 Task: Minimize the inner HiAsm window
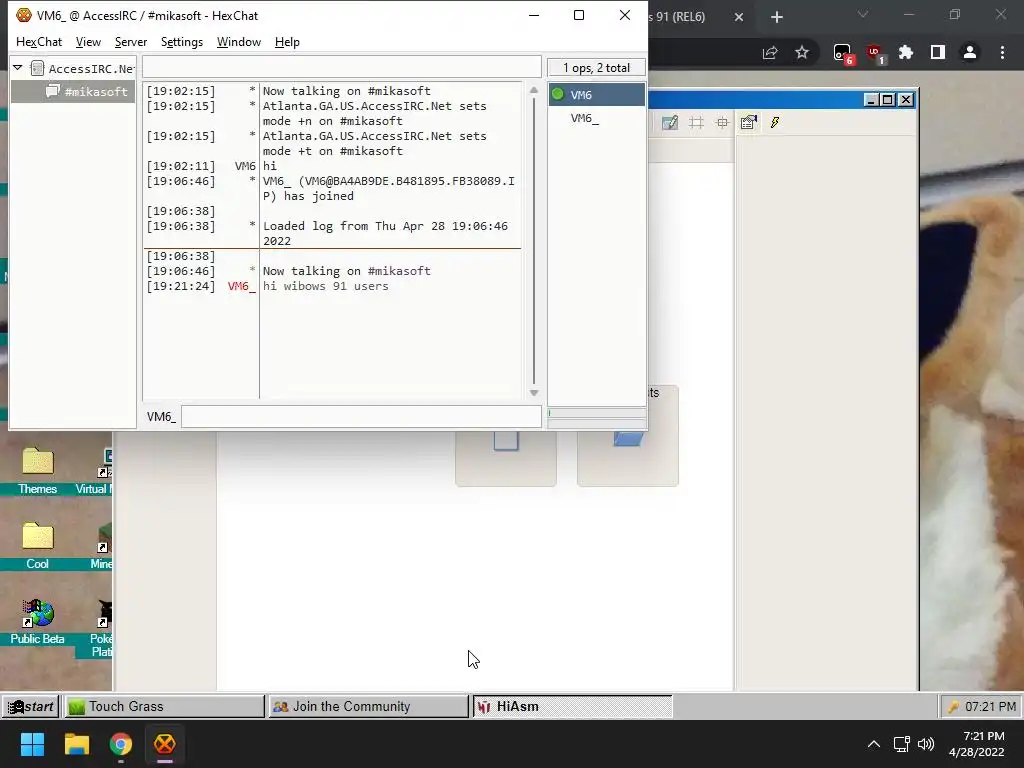[871, 99]
